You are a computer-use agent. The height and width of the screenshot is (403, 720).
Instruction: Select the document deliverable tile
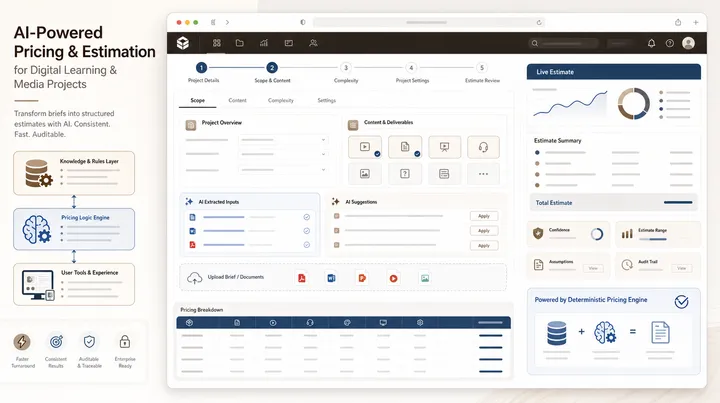pos(405,147)
